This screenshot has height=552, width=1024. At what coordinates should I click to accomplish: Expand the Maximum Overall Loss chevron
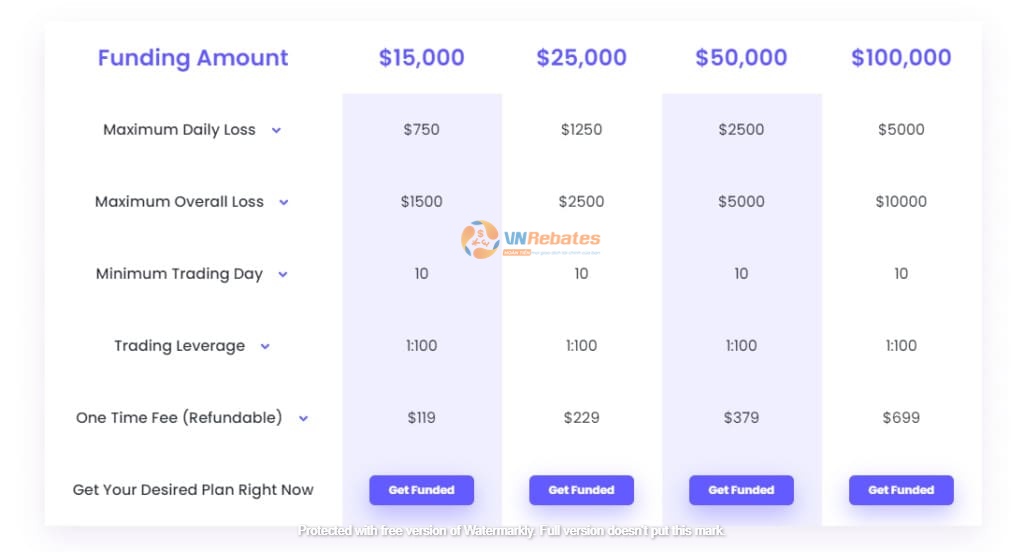(x=284, y=203)
